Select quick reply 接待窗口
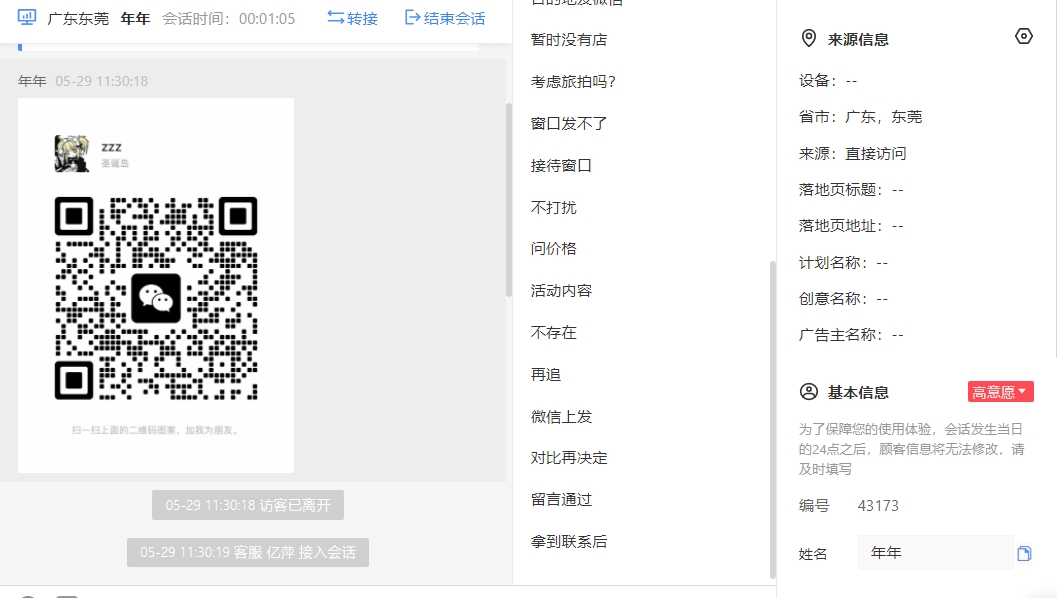This screenshot has width=1057, height=598. click(561, 165)
